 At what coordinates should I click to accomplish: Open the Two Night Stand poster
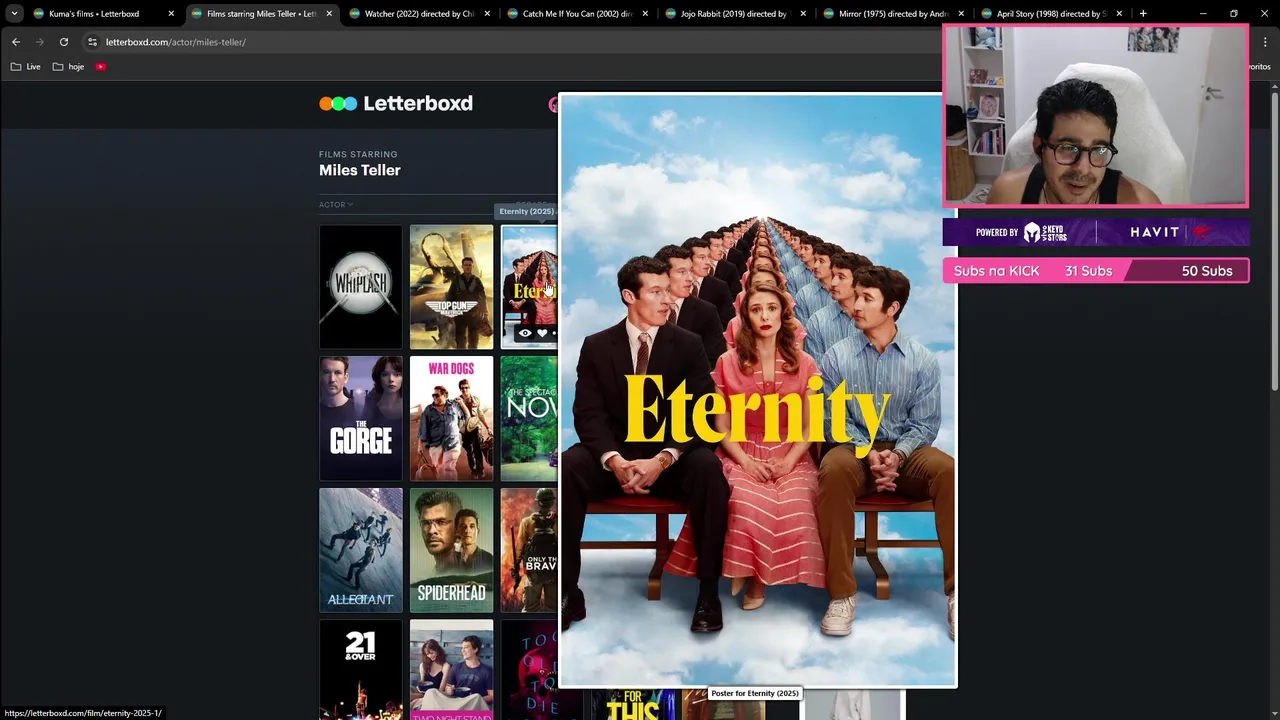point(451,669)
